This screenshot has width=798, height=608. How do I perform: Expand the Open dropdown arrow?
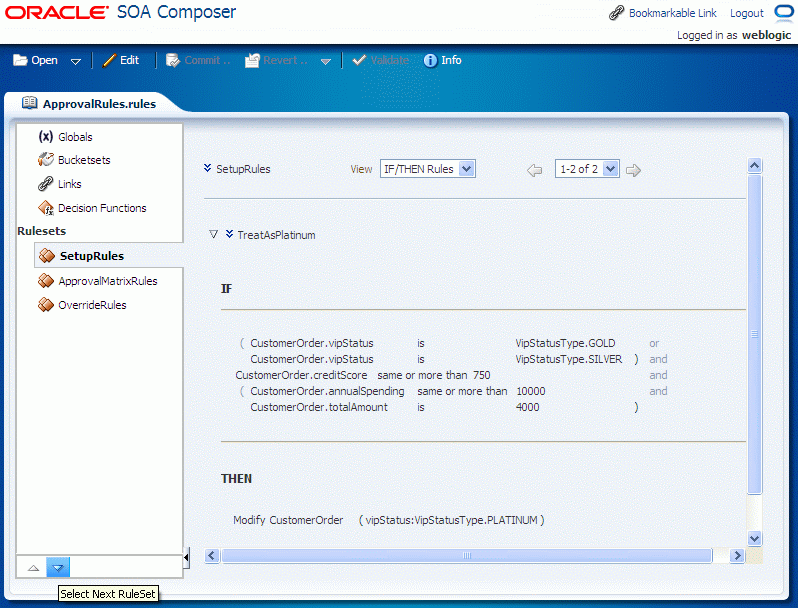click(75, 62)
